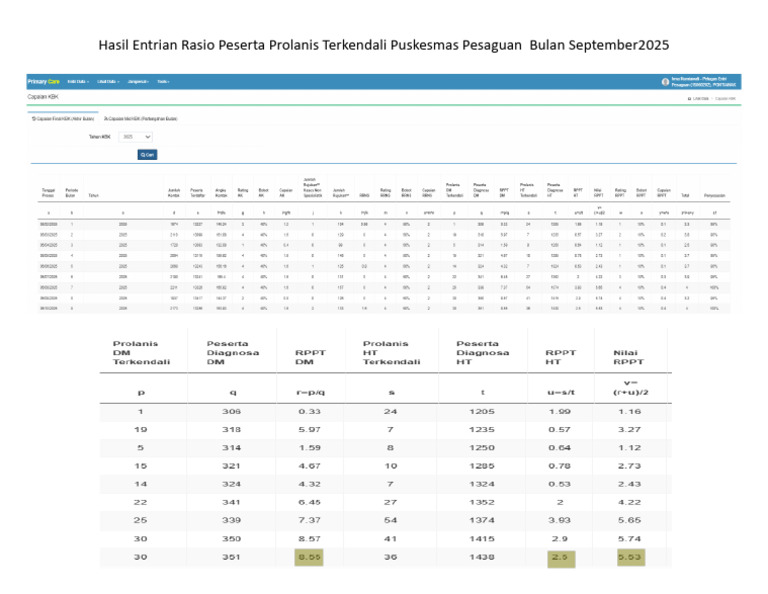Image resolution: width=768 pixels, height=594 pixels.
Task: Click value 1324 in enlarged table
Action: (x=482, y=484)
